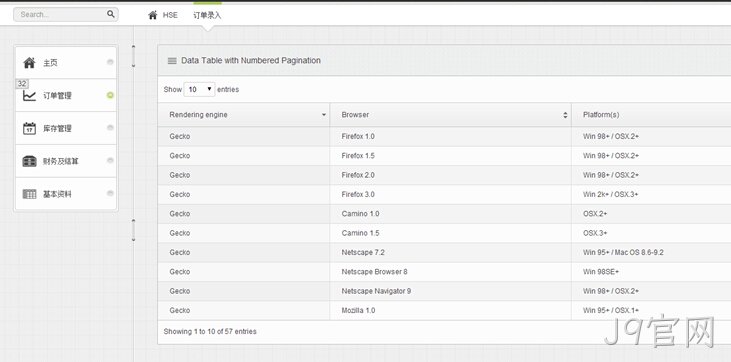Click the Camino 1.0 cell
731x362 pixels.
click(x=450, y=214)
